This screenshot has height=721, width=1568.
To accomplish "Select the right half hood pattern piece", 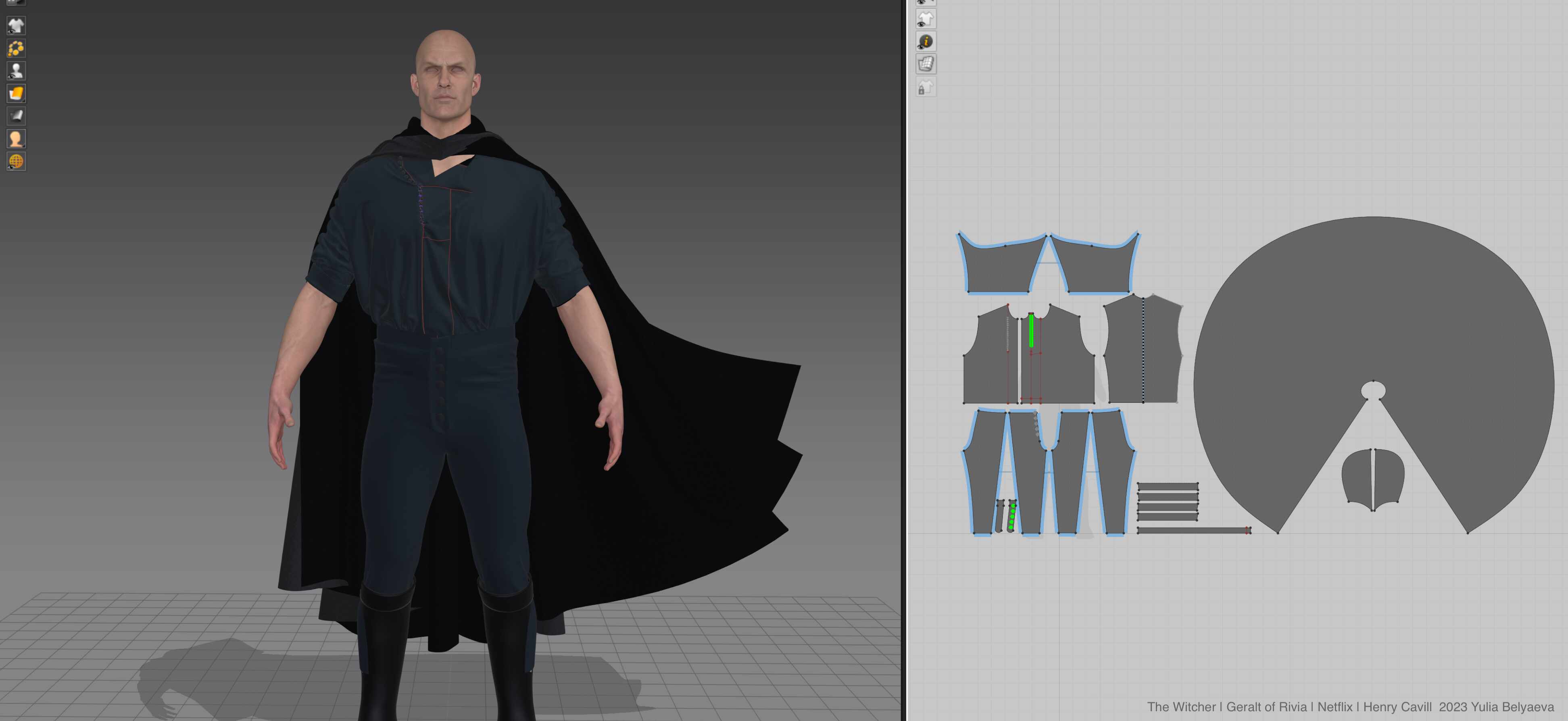I will (1389, 477).
